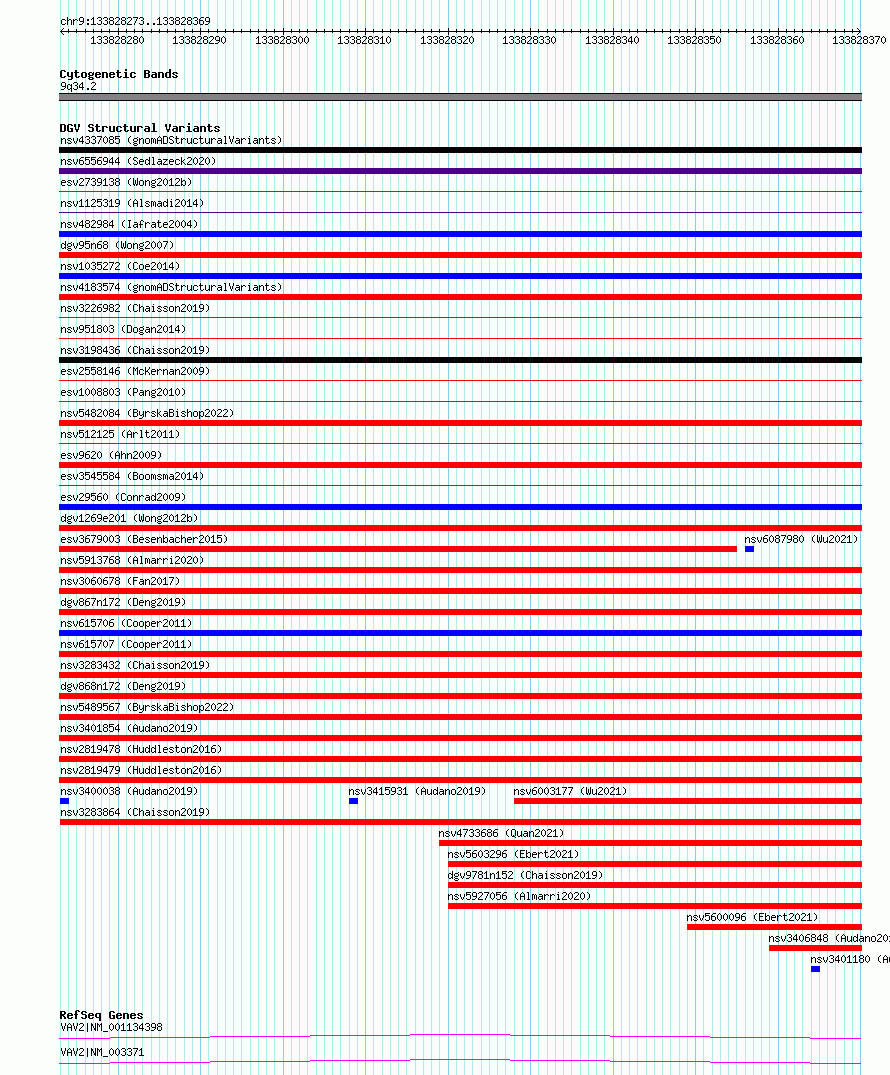Click nsv3401180 variant label
The height and width of the screenshot is (1075, 890).
tap(850, 960)
